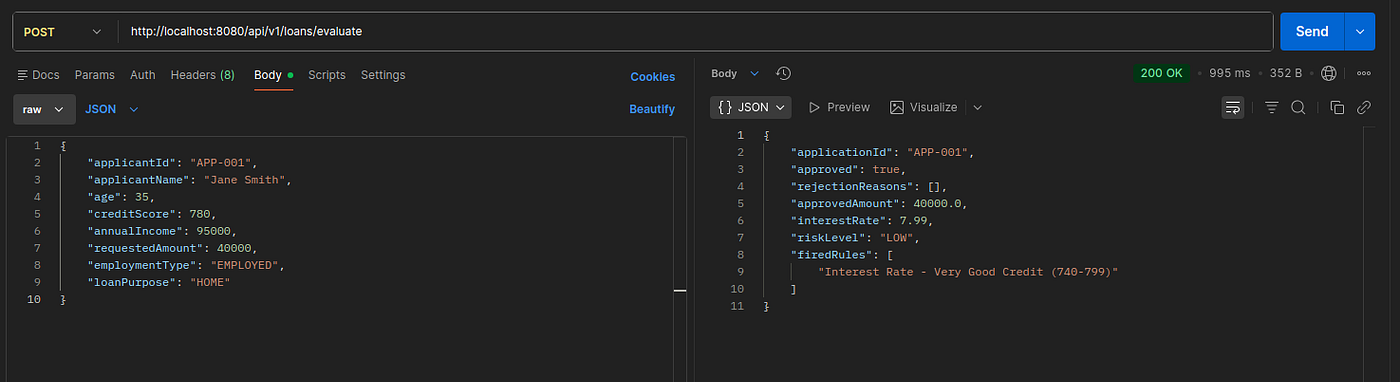Open the Settings tab
The image size is (1400, 382).
click(x=383, y=75)
